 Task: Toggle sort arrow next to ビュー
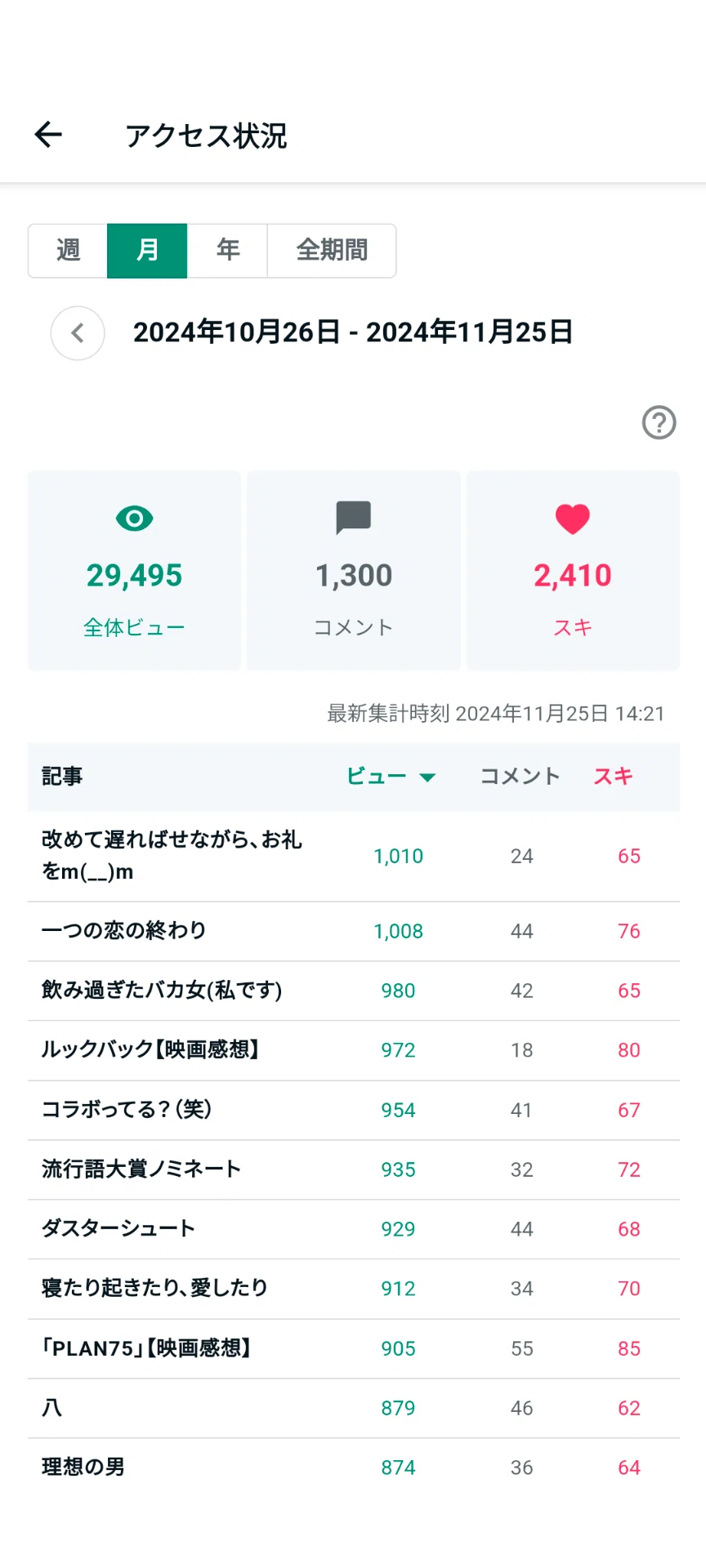427,777
